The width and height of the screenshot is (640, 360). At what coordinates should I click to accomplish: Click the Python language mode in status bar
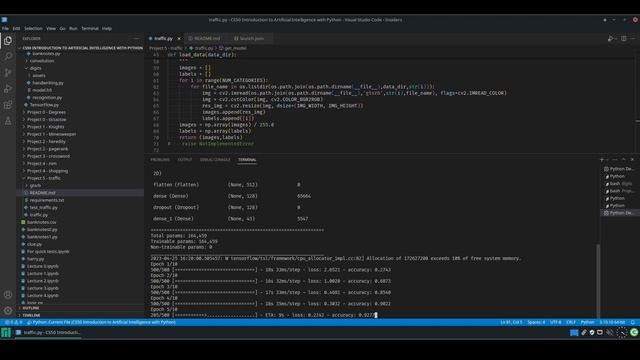pos(587,322)
